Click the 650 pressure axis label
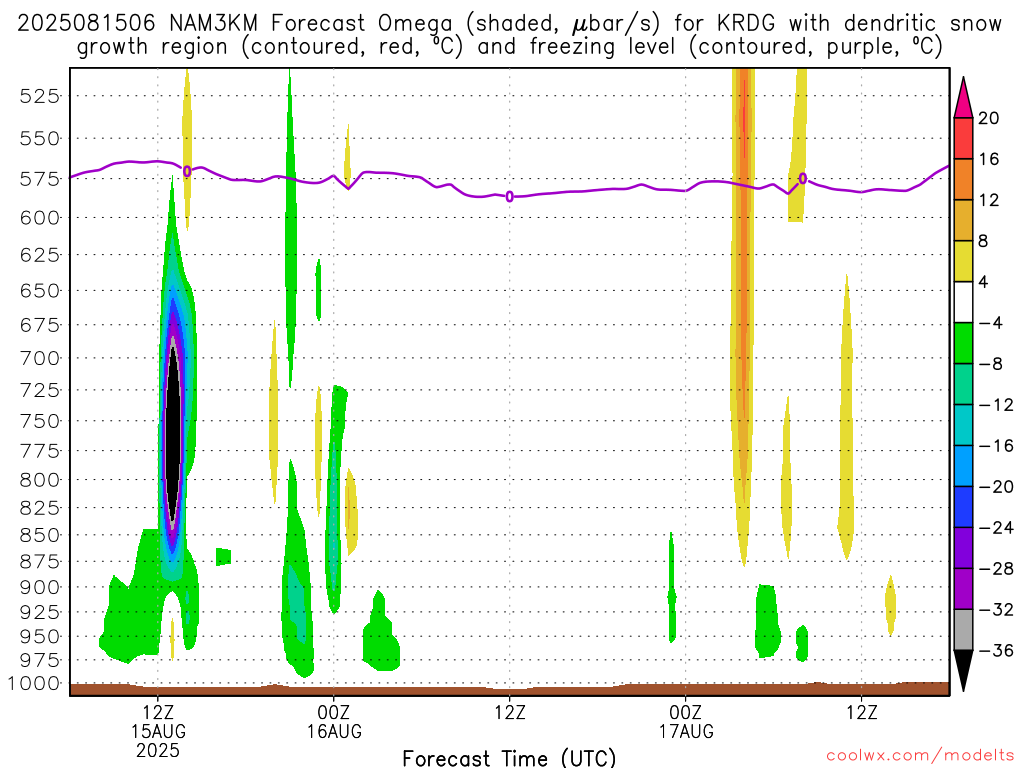 point(40,291)
